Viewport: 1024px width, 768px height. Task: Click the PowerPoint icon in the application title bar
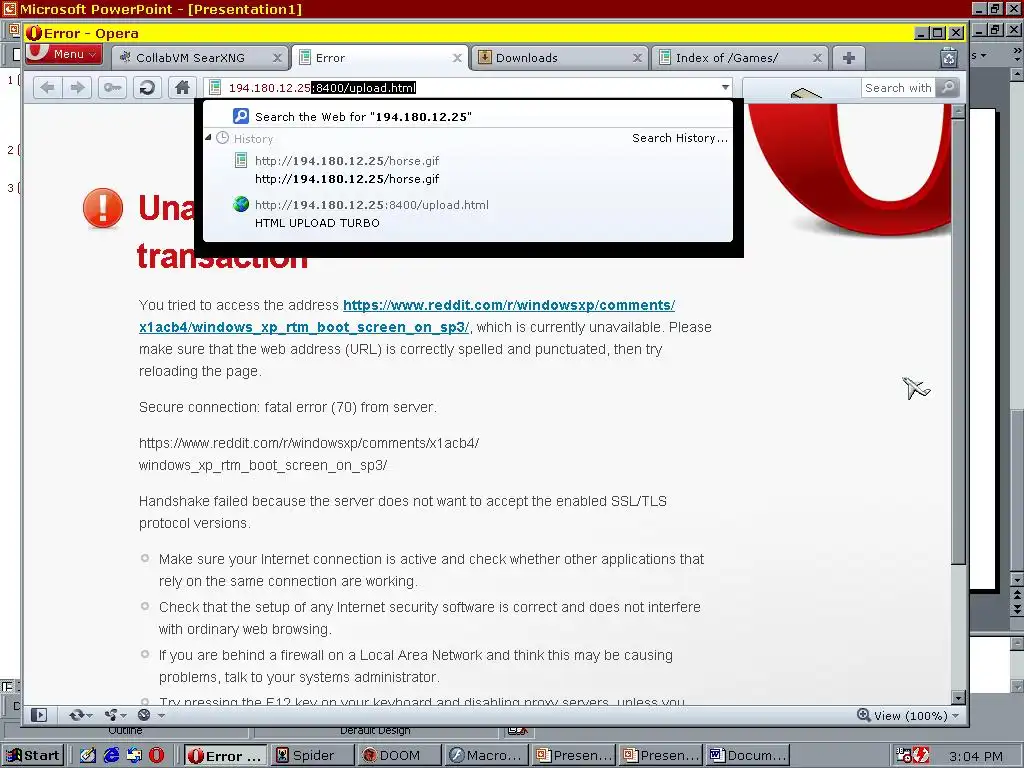tap(9, 9)
